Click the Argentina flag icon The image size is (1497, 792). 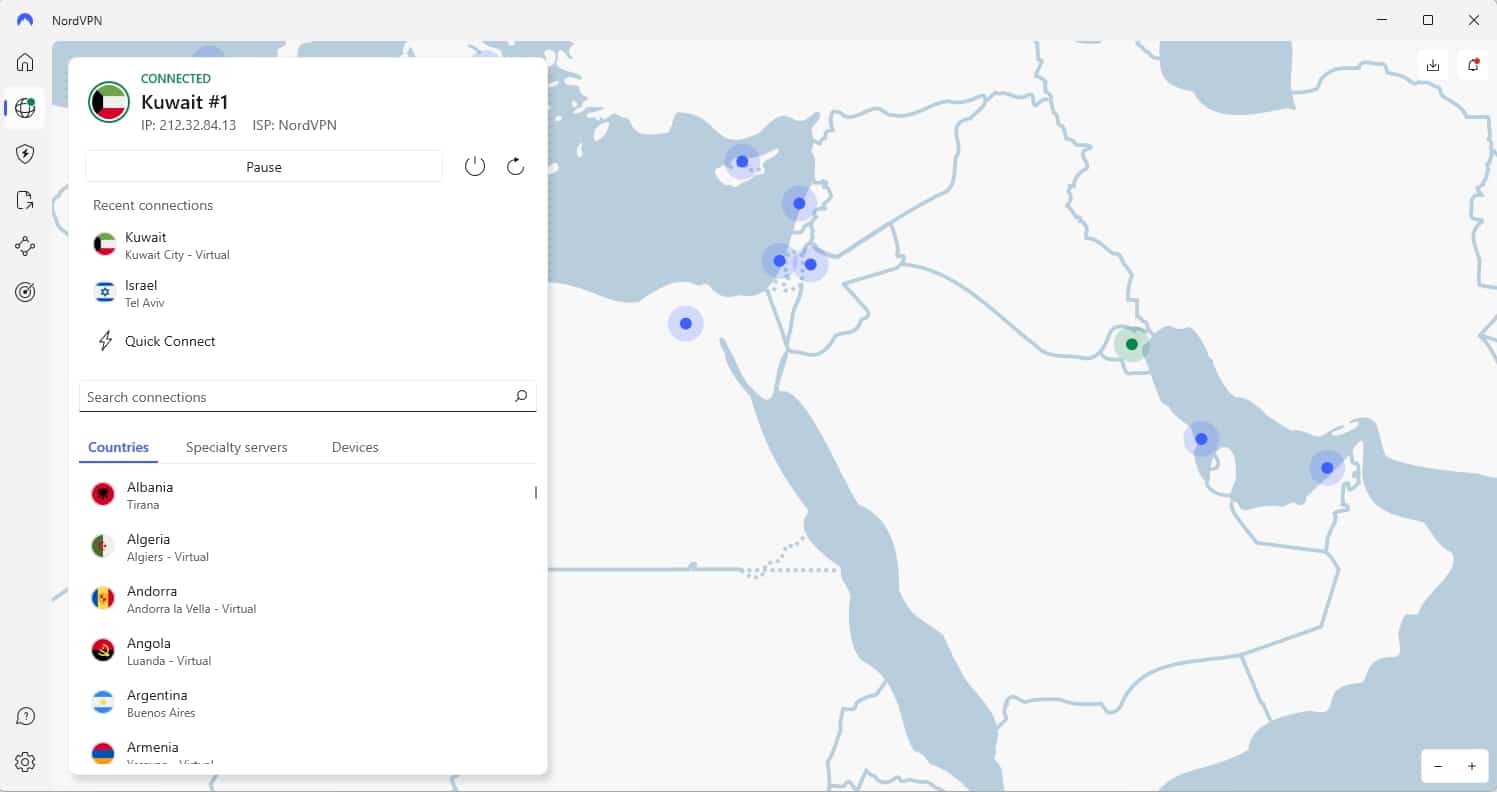[x=103, y=702]
